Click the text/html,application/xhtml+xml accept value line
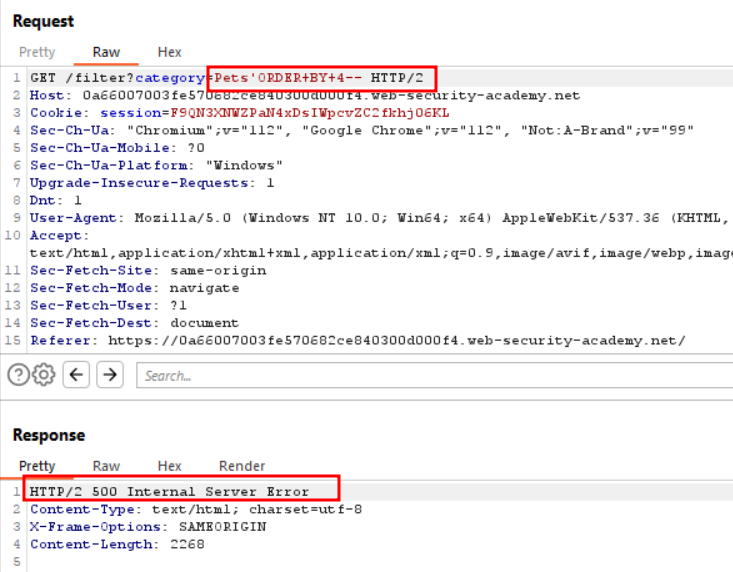 [x=381, y=253]
